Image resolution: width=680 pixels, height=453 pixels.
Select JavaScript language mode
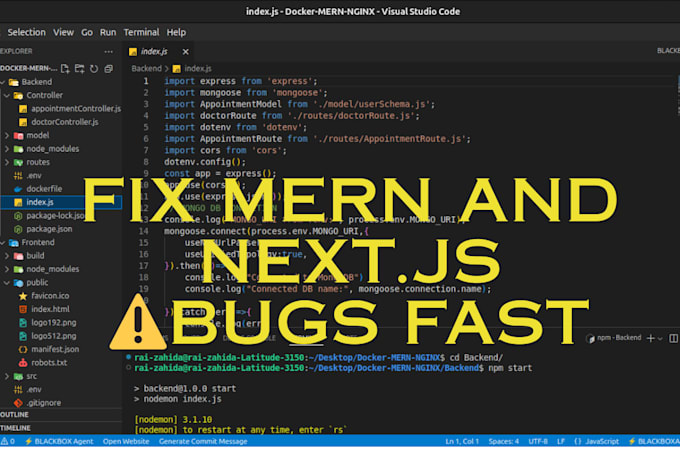[x=602, y=442]
